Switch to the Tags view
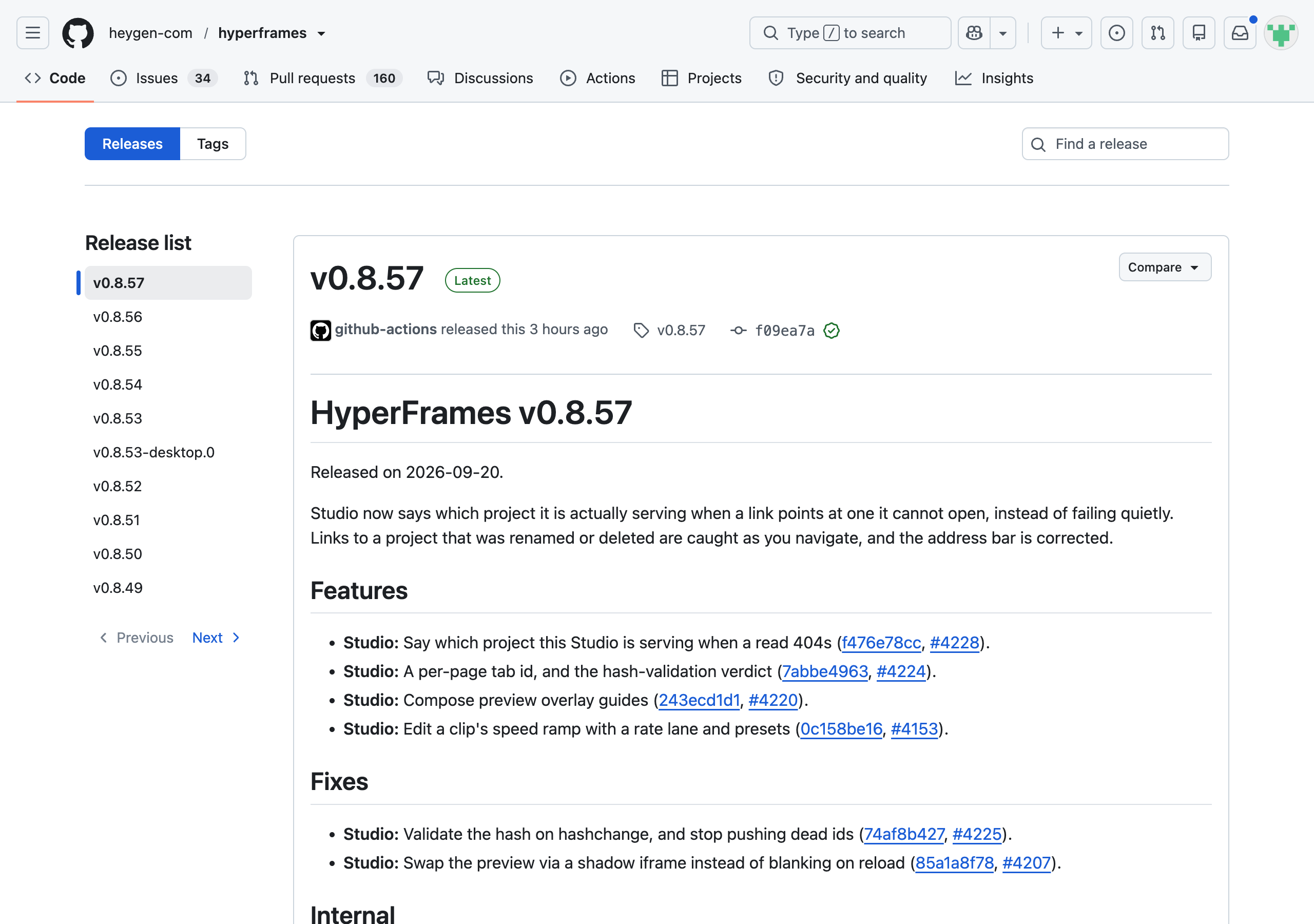The image size is (1314, 924). pyautogui.click(x=213, y=144)
